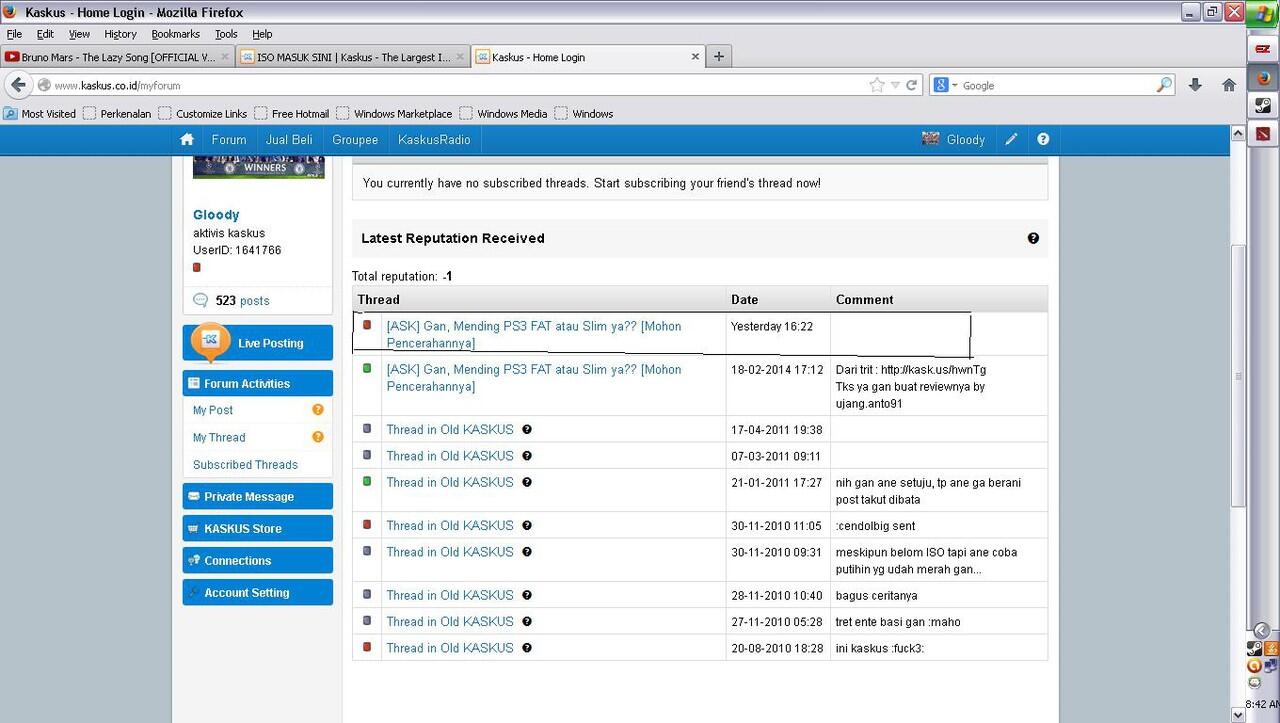
Task: Click the page scrollbar down arrow
Action: pyautogui.click(x=1238, y=715)
